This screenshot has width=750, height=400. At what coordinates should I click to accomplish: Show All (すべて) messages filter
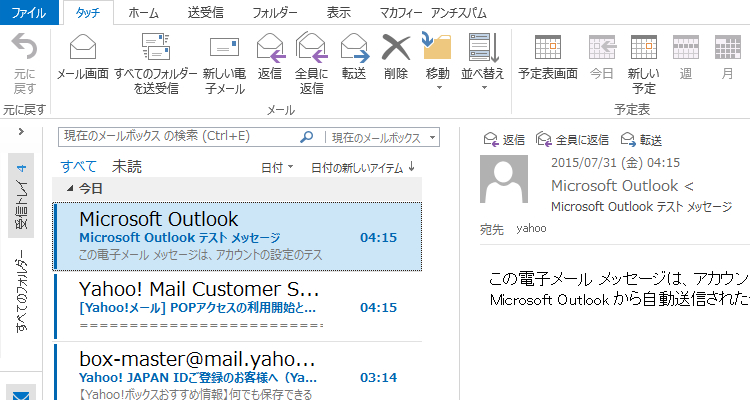(78, 167)
